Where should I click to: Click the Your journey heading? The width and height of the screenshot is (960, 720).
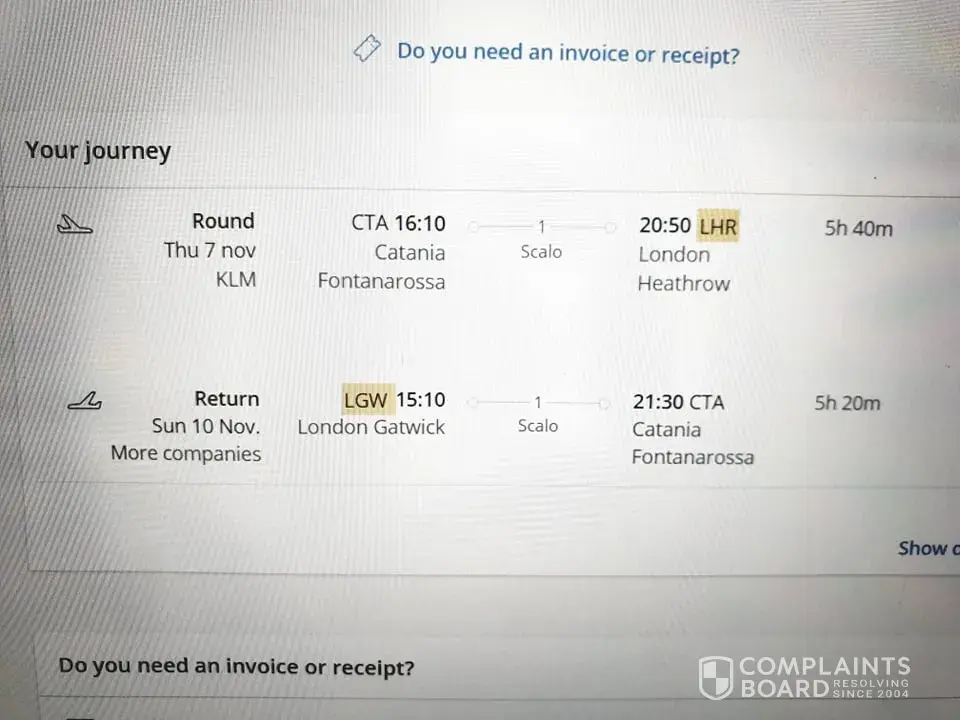pyautogui.click(x=98, y=151)
